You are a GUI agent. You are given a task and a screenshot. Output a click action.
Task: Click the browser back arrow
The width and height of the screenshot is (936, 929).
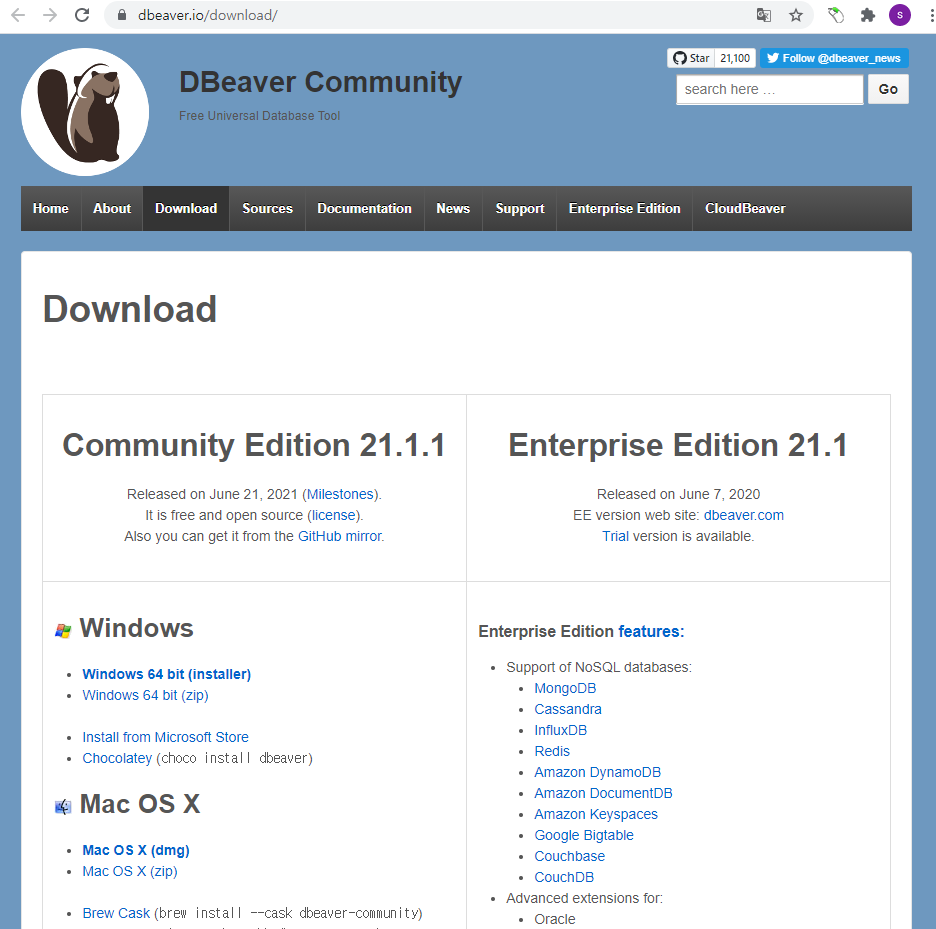point(18,15)
